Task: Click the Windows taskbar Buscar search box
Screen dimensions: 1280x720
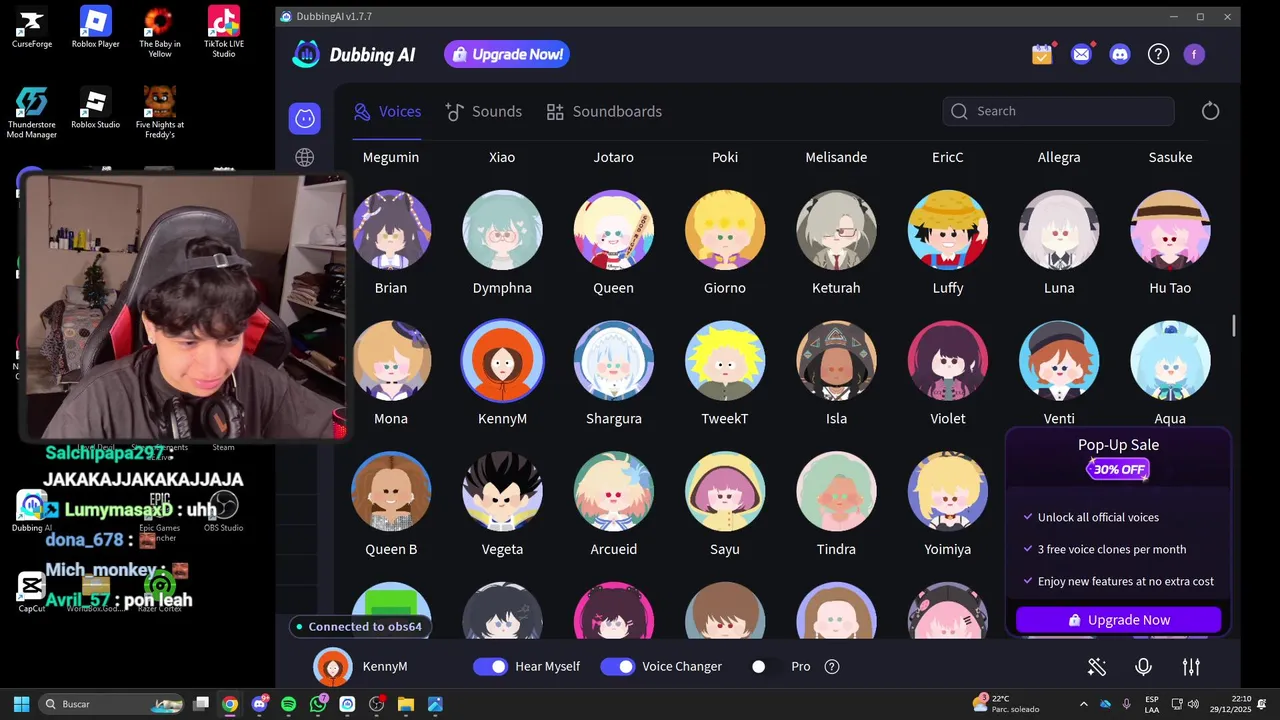Action: [112, 704]
